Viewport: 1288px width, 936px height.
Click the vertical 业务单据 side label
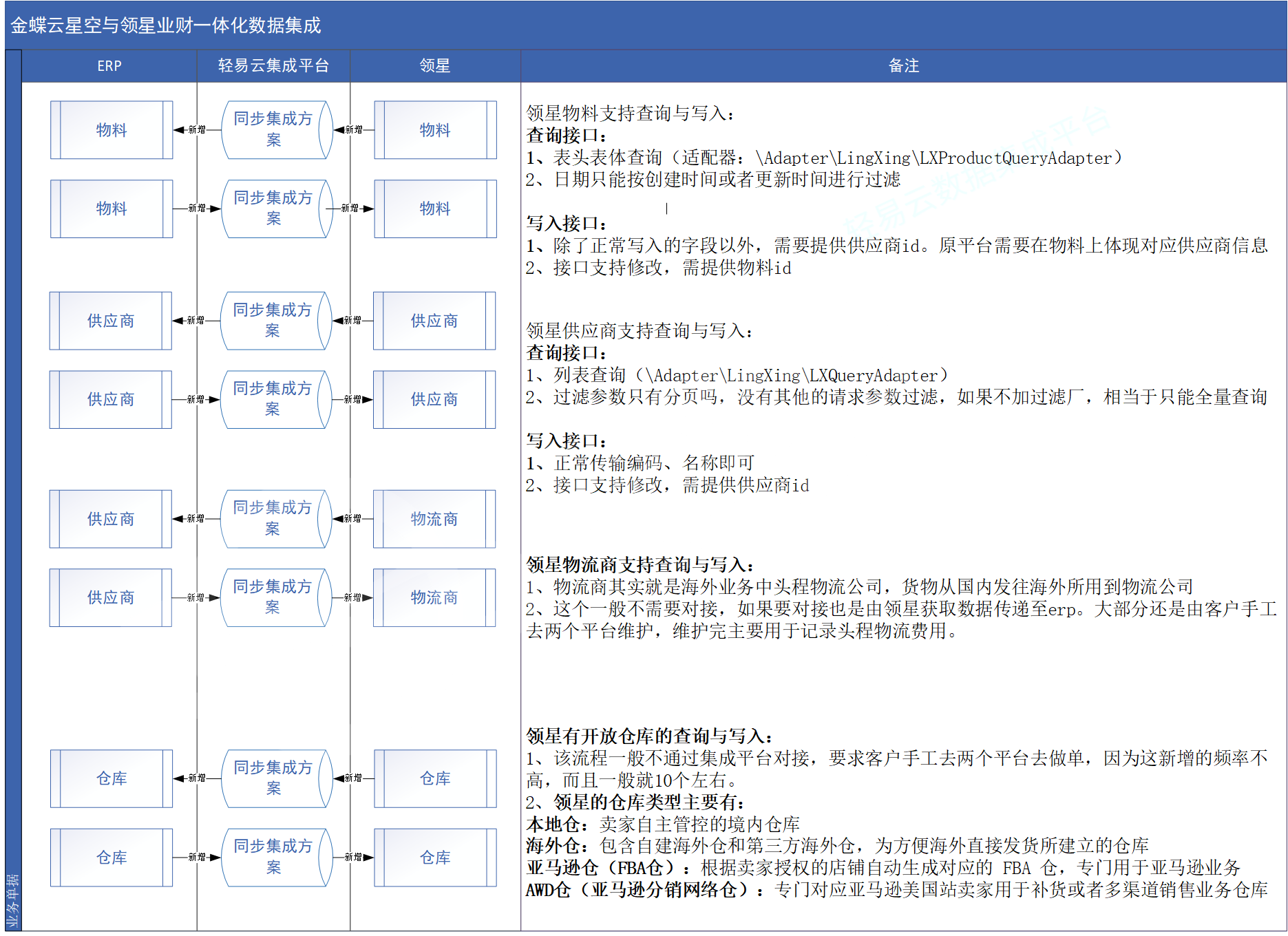(x=13, y=902)
